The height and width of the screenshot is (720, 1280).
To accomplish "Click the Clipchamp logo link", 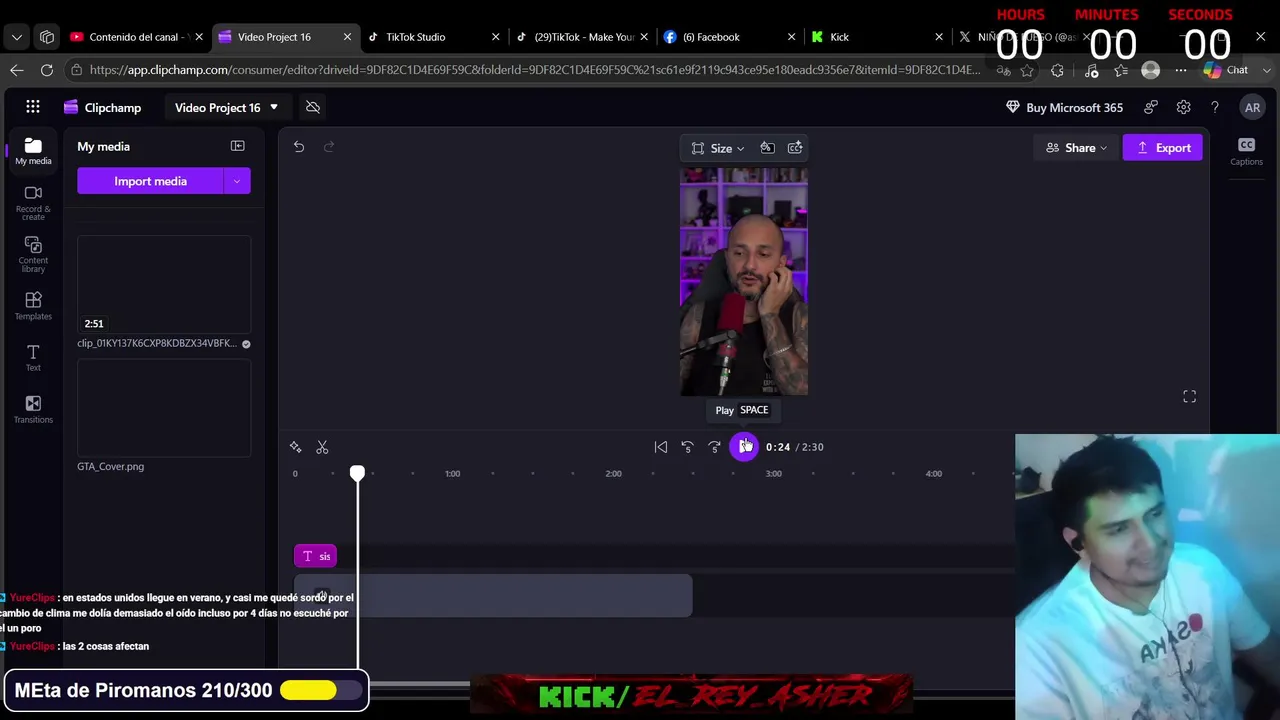I will coord(102,107).
